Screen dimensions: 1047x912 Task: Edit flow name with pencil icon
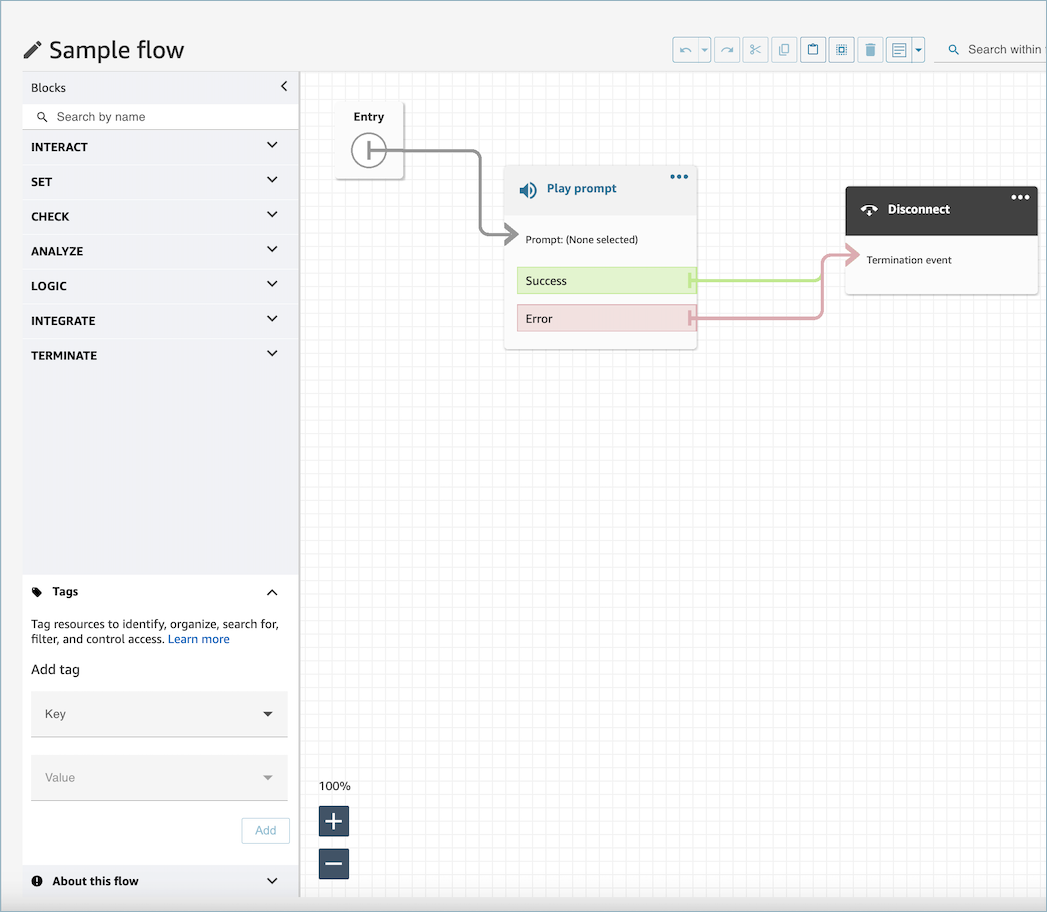(33, 50)
